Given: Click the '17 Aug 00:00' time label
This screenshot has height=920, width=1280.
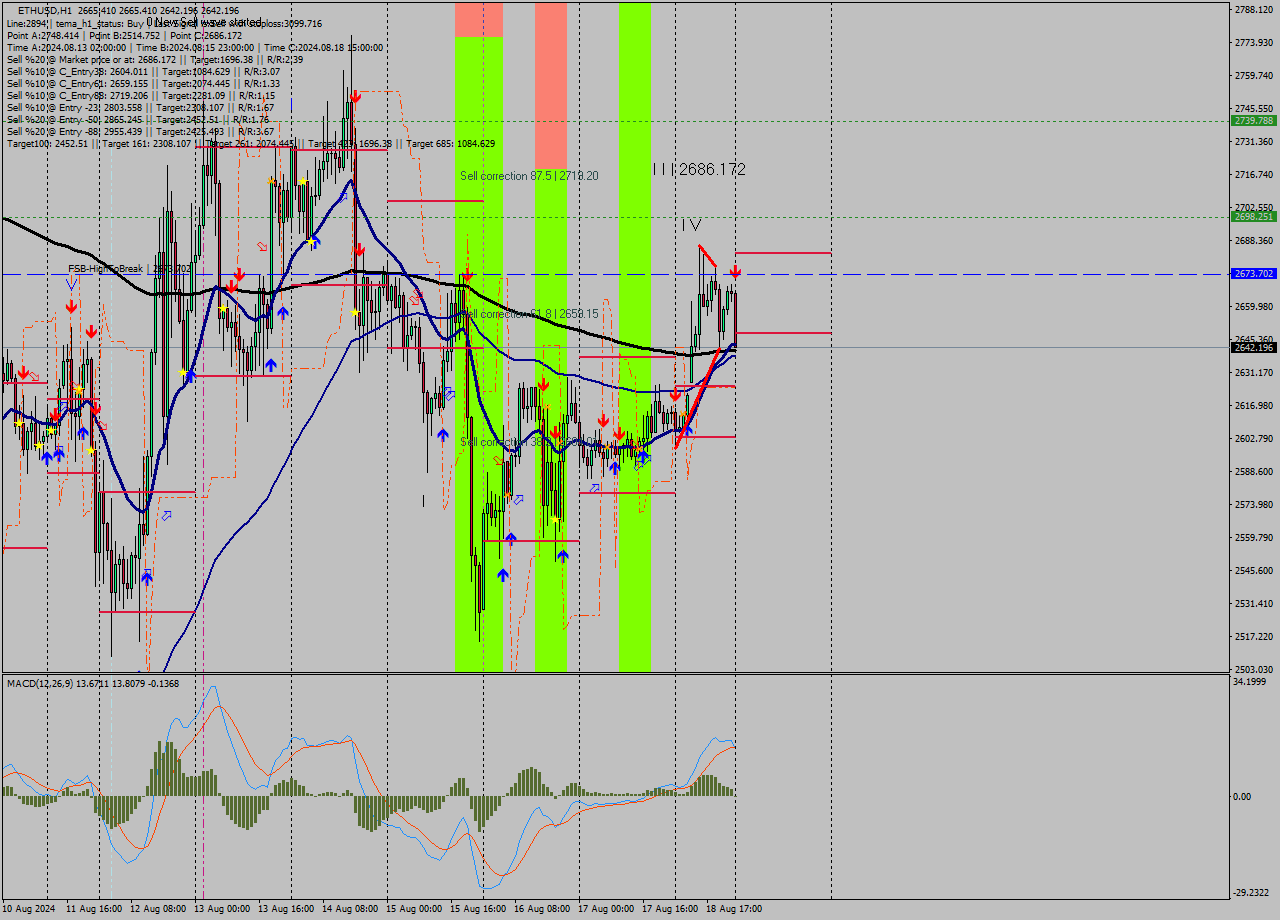Looking at the screenshot, I should coord(606,909).
